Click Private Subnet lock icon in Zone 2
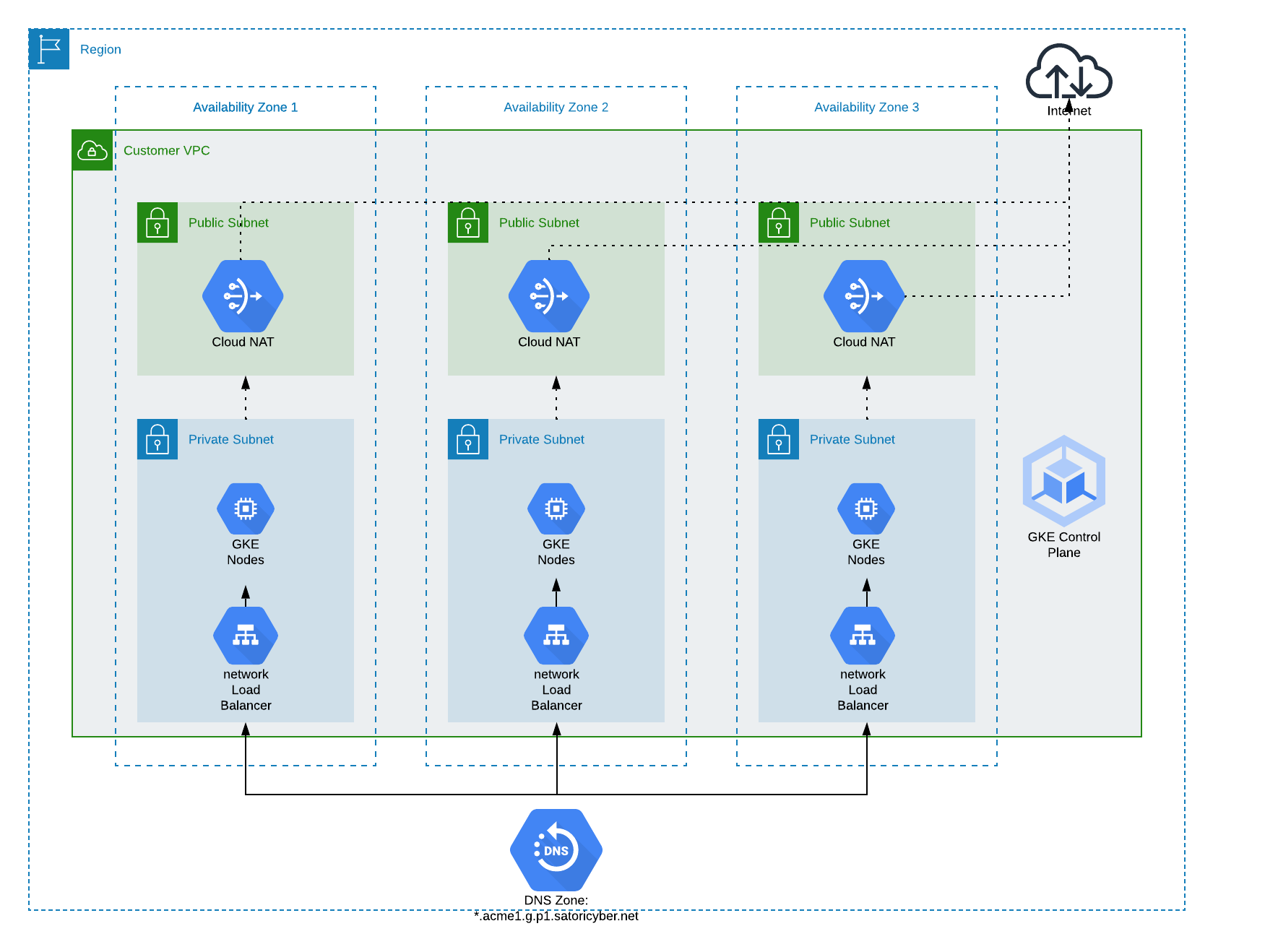Viewport: 1265px width, 952px height. point(468,439)
